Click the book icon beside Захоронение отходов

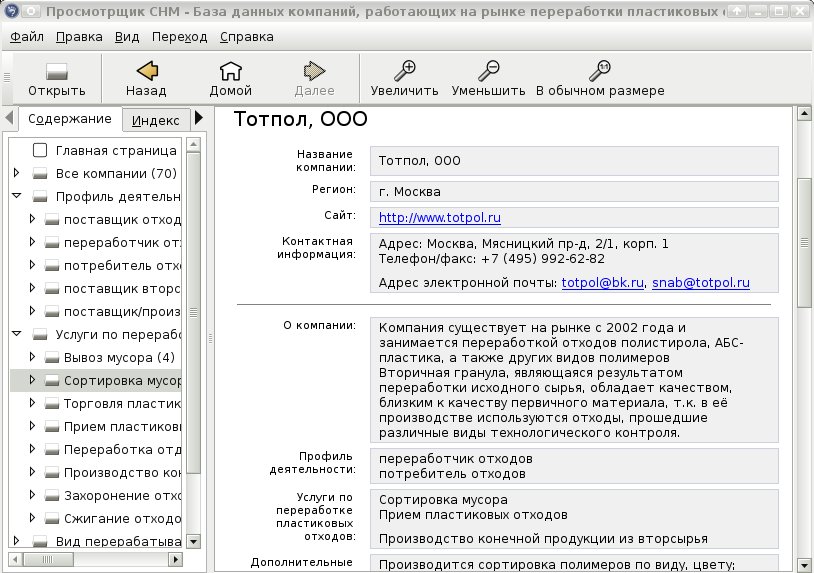point(51,496)
